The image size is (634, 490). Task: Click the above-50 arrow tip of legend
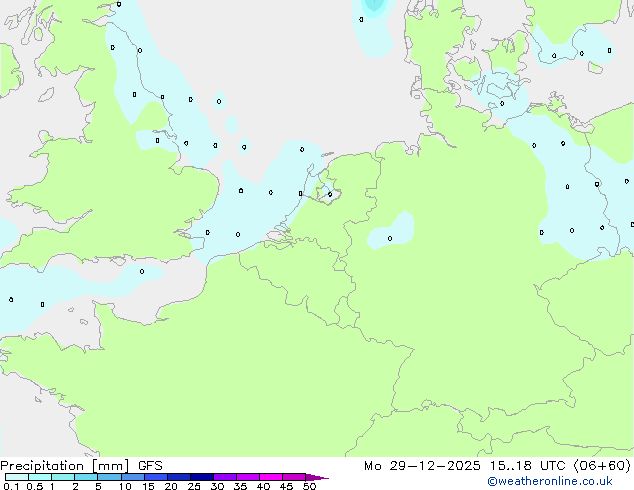[317, 477]
